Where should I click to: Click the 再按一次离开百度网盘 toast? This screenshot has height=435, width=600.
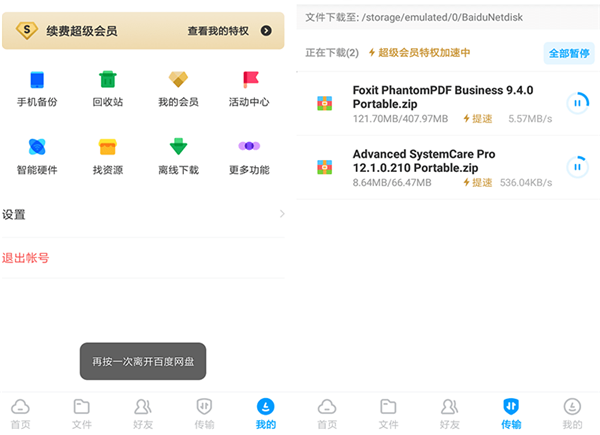[143, 361]
